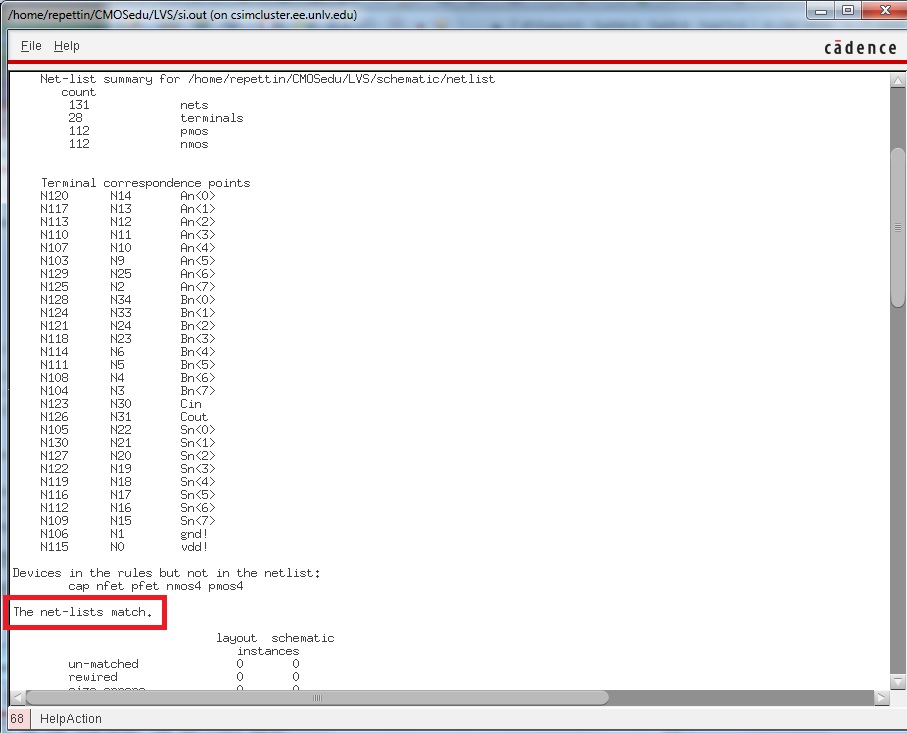Viewport: 907px width, 733px height.
Task: Click the empty vertical scrollbar track below thumb
Action: click(x=897, y=500)
